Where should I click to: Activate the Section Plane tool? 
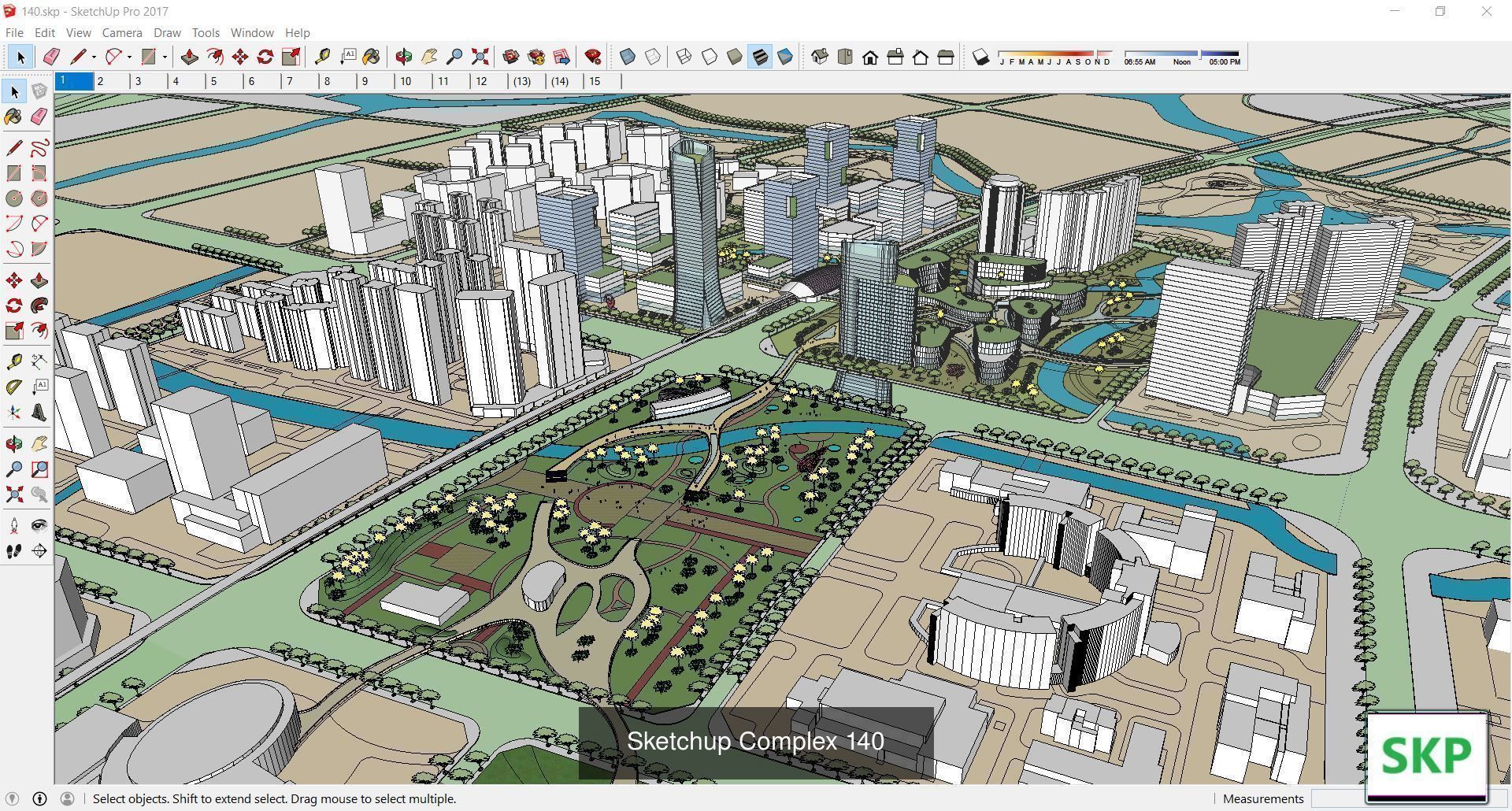[x=39, y=551]
